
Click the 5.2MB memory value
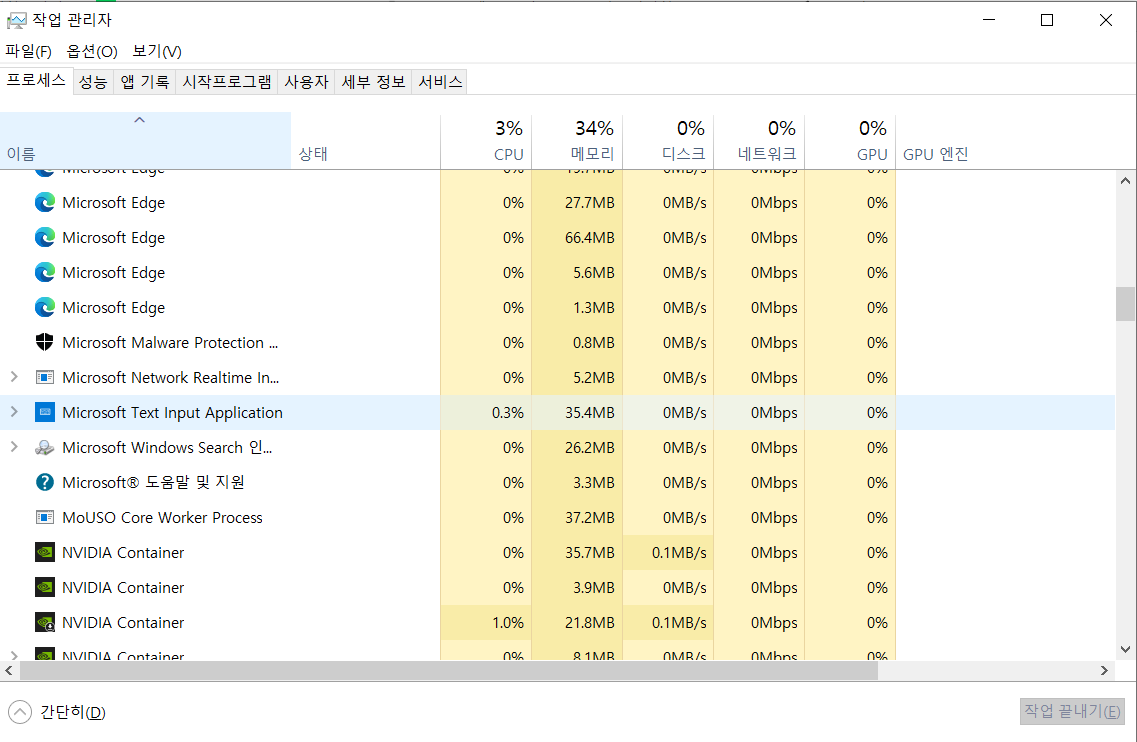(x=593, y=378)
